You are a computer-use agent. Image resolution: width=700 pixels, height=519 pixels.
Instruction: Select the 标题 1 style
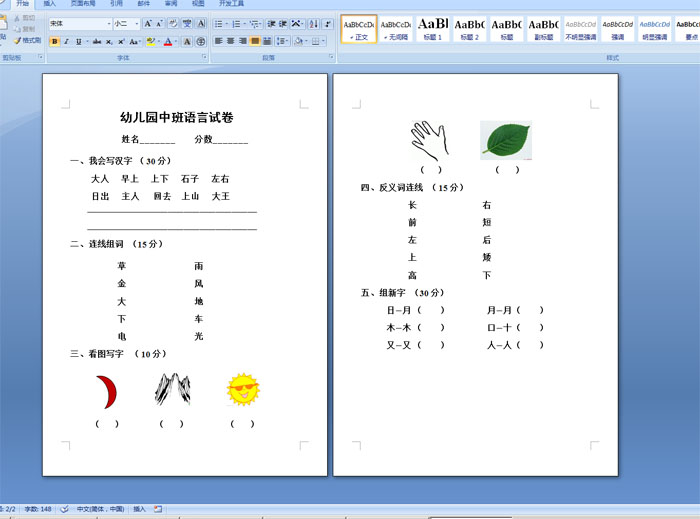(433, 29)
